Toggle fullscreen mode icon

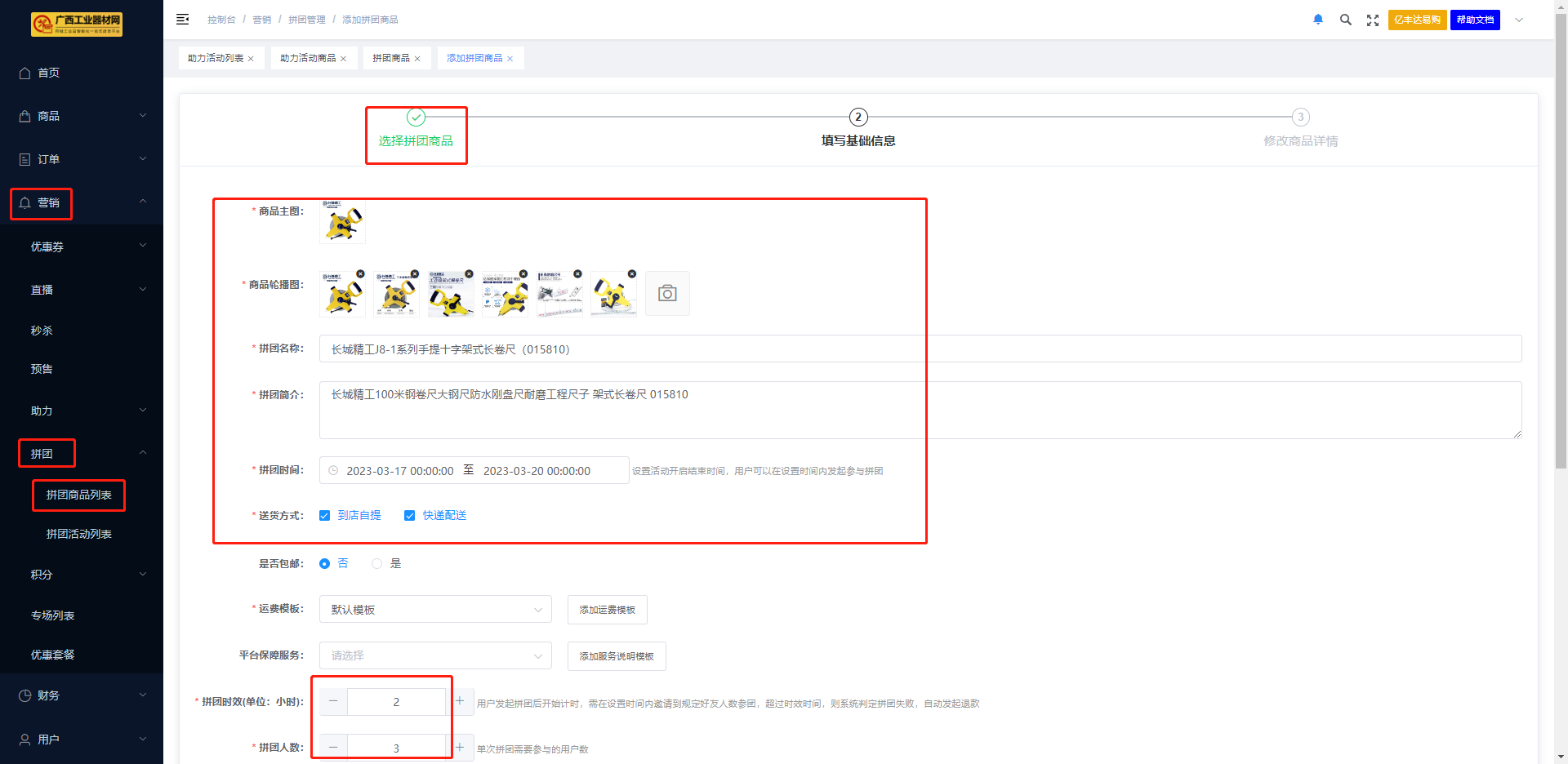coord(1372,20)
